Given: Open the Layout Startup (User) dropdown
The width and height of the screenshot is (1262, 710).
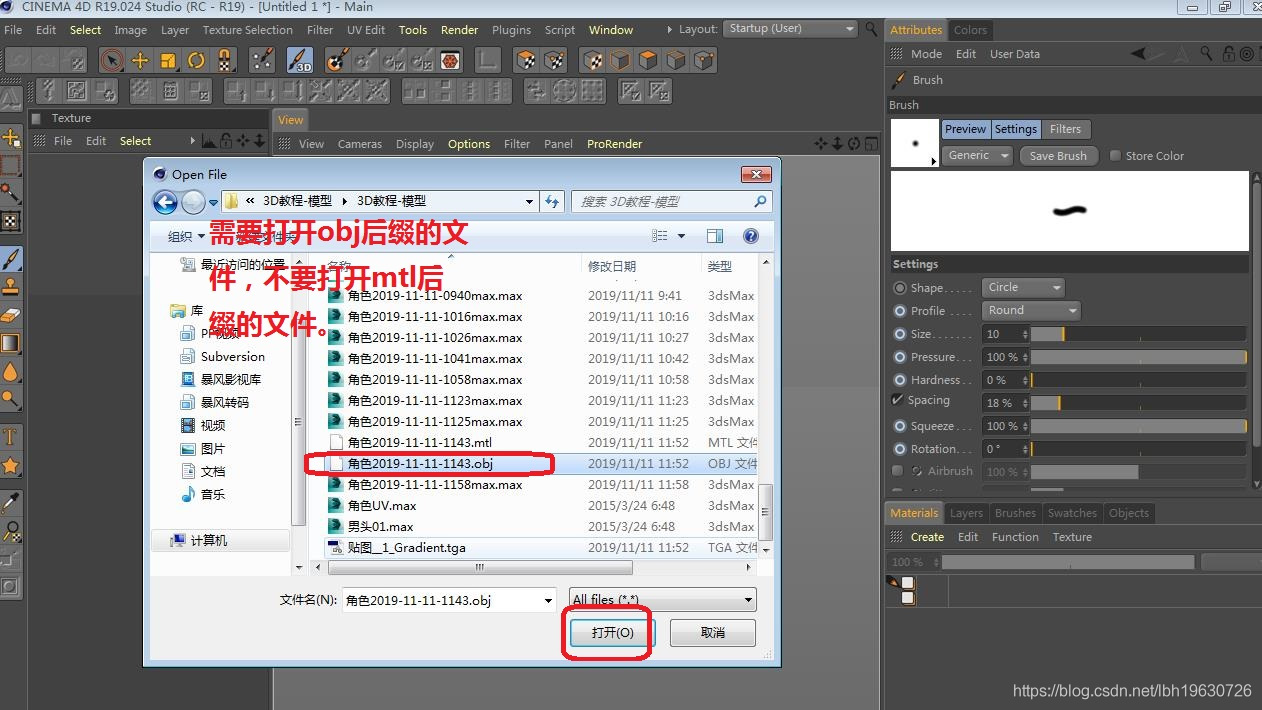Looking at the screenshot, I should tap(791, 29).
